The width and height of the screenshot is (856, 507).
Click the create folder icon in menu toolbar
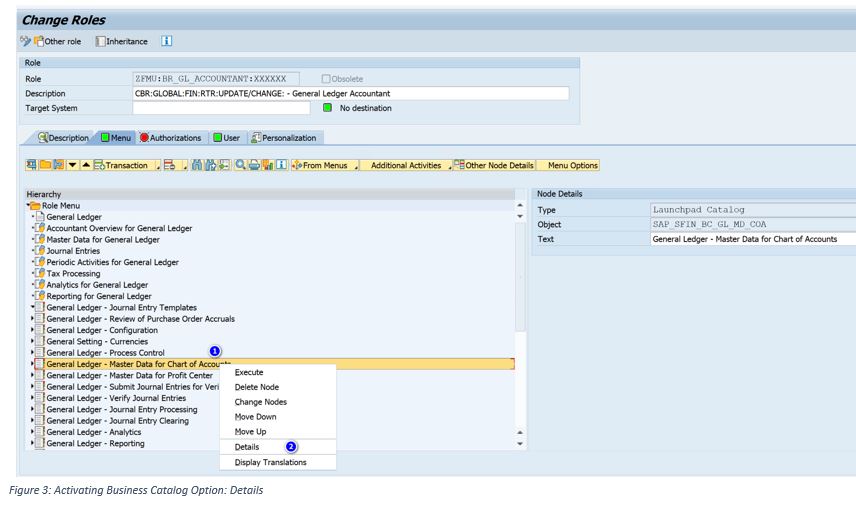pyautogui.click(x=45, y=165)
